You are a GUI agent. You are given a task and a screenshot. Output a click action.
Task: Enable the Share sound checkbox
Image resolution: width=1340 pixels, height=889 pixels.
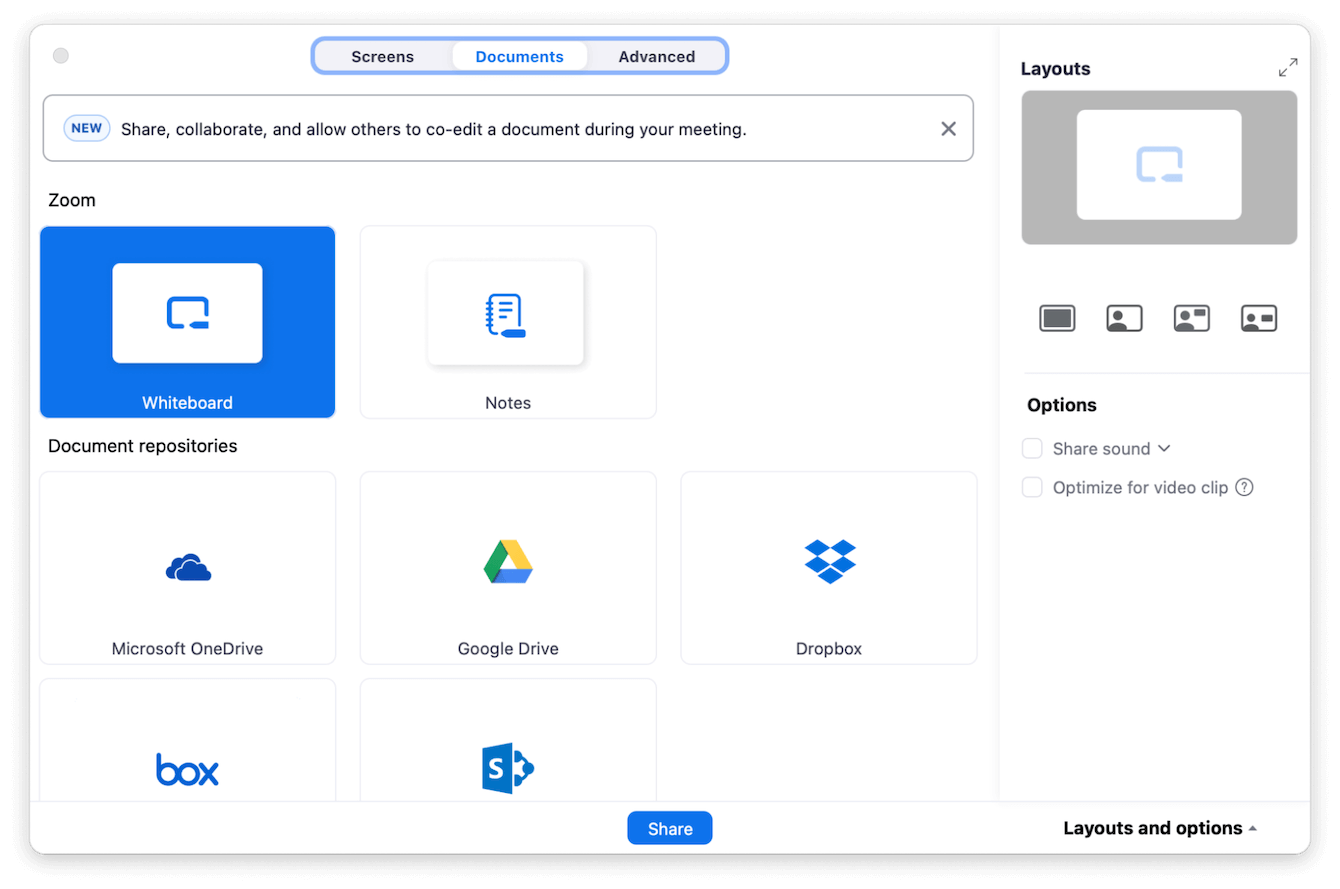click(x=1032, y=449)
